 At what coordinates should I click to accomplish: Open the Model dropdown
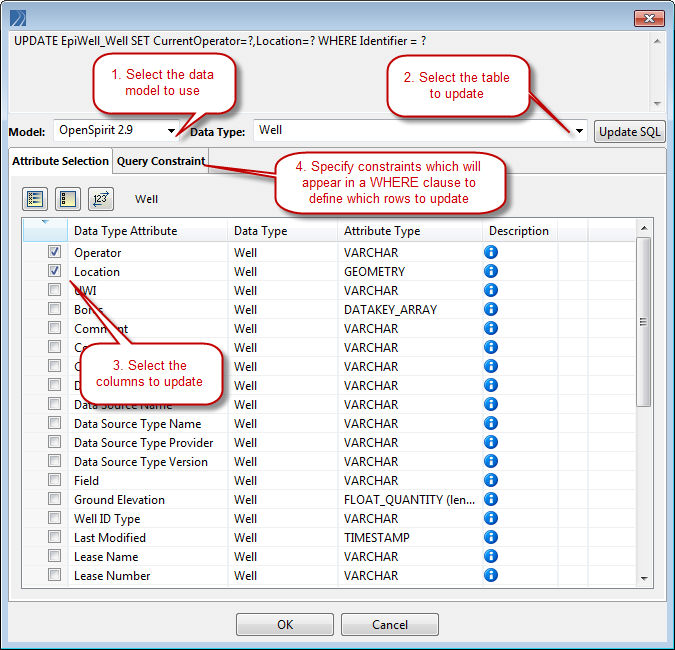(172, 131)
